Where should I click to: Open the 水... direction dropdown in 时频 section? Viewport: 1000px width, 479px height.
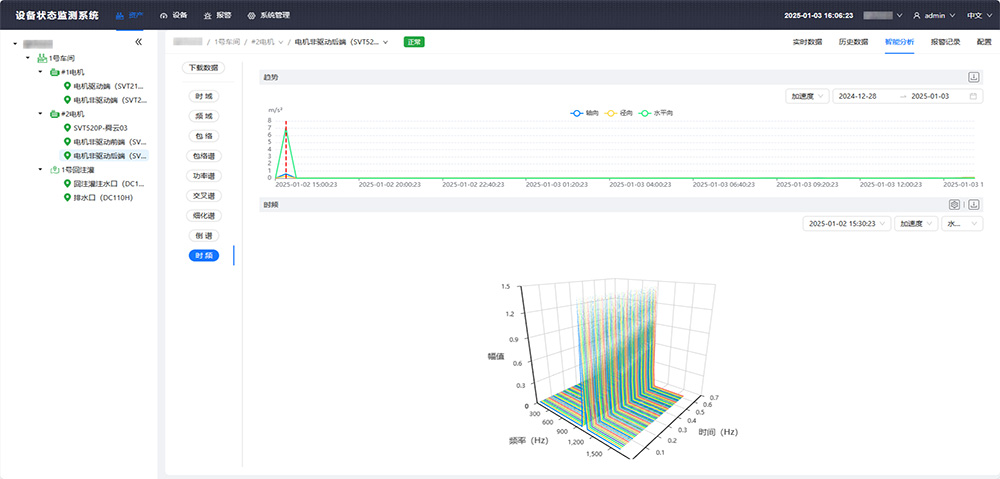[962, 224]
